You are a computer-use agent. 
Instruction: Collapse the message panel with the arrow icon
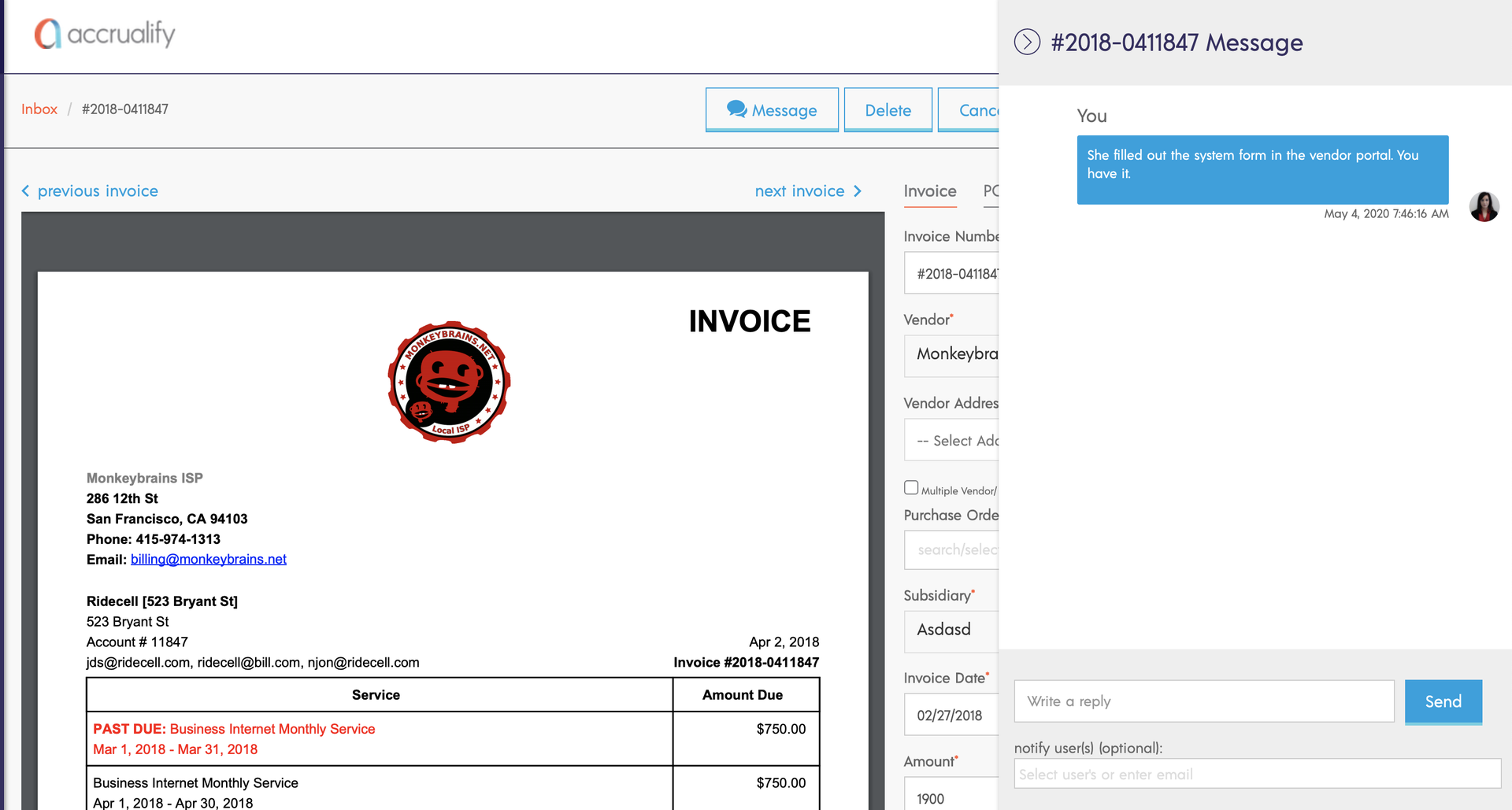[1027, 42]
